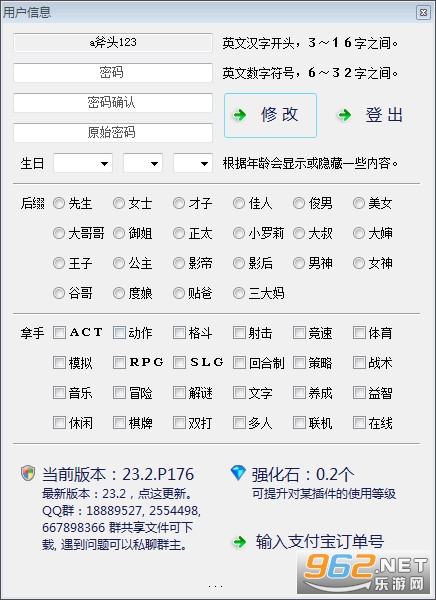Check the 音乐 checkbox
The image size is (436, 600).
click(x=59, y=393)
